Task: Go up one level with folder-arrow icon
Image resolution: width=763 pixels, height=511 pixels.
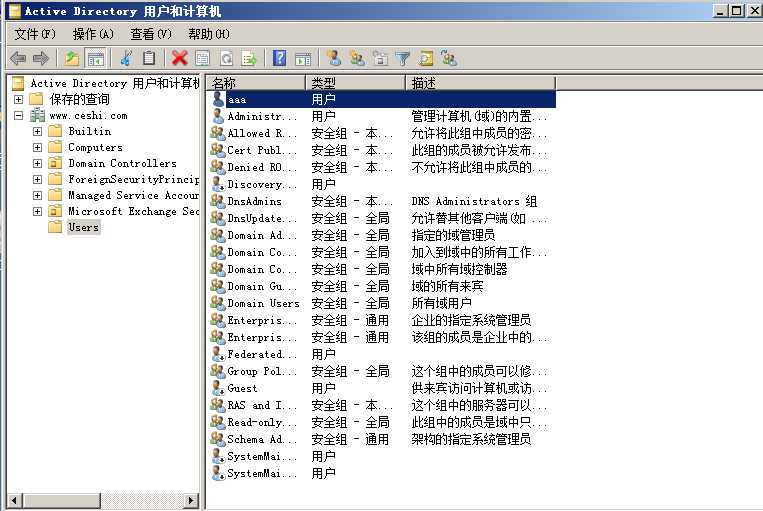Action: 72,59
